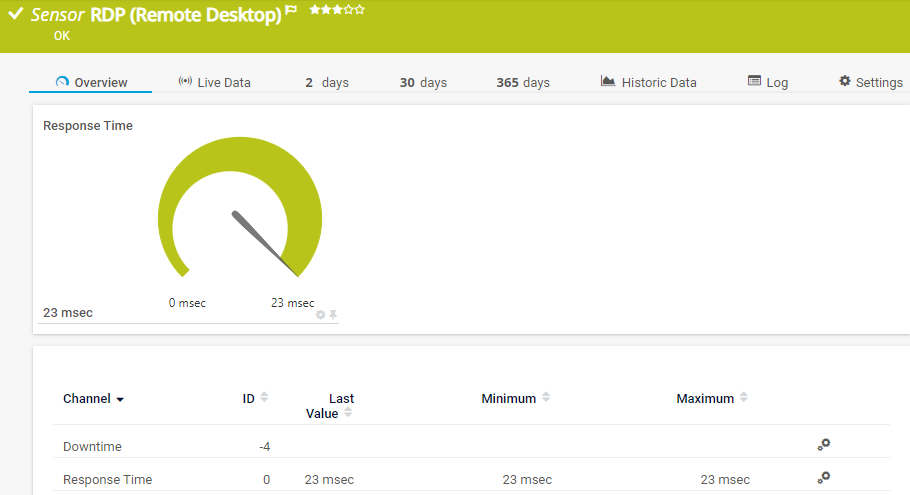Click the OK status checkmark icon
Viewport: 910px width, 495px height.
click(x=16, y=14)
